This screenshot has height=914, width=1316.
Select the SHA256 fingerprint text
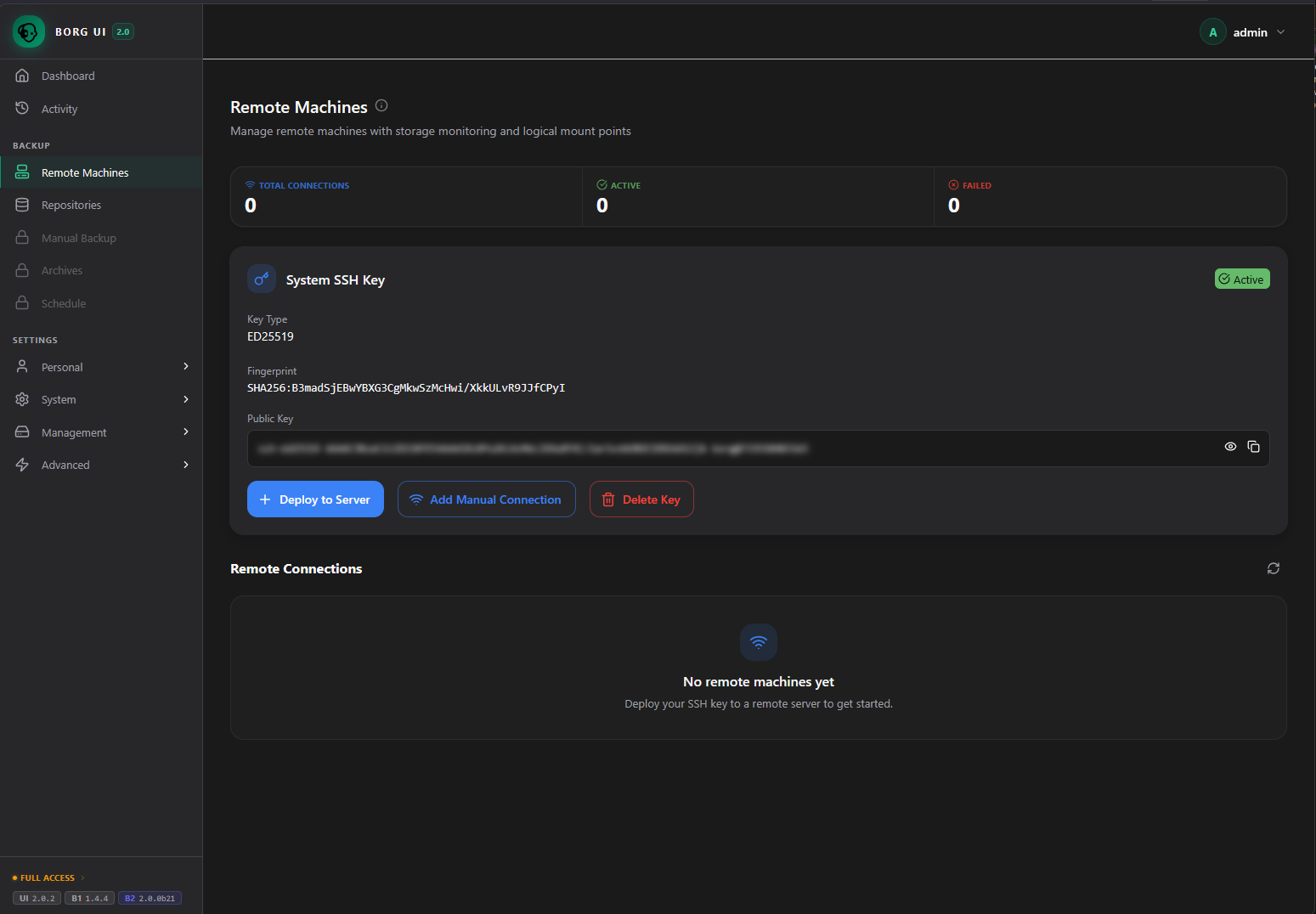click(x=406, y=388)
